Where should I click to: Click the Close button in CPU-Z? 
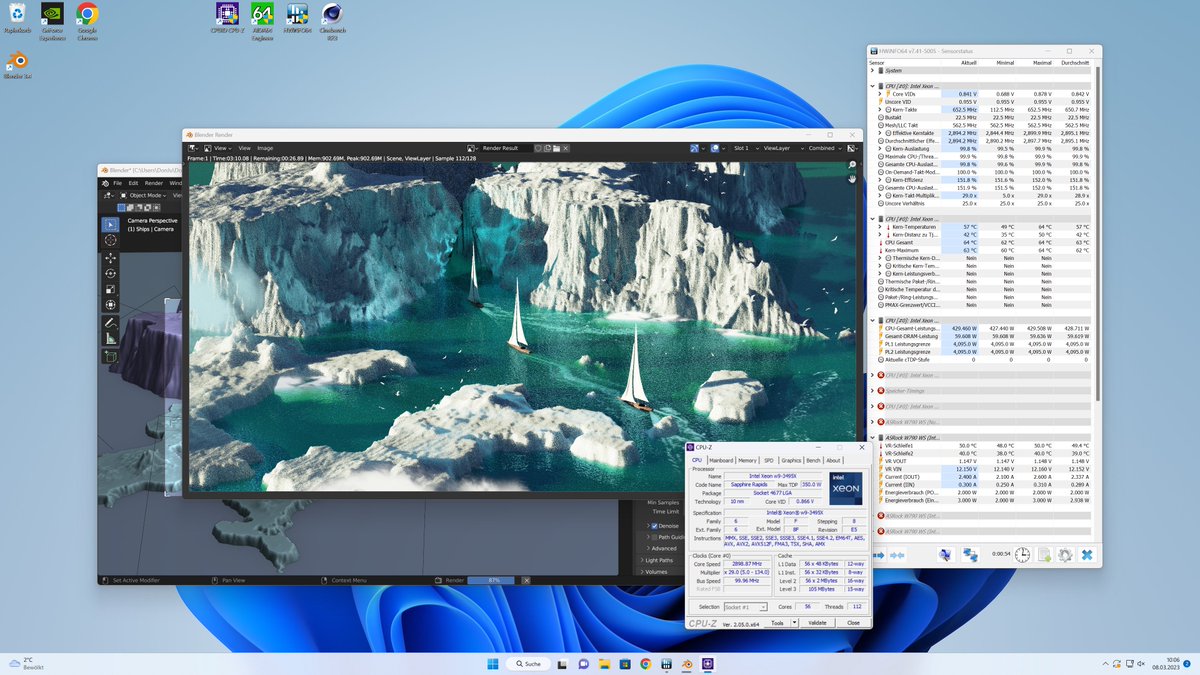pyautogui.click(x=853, y=622)
